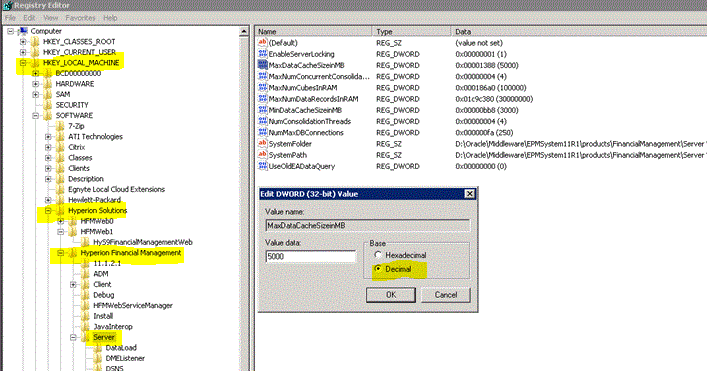Expand the HARDWARE key
The height and width of the screenshot is (371, 707).
tap(36, 84)
